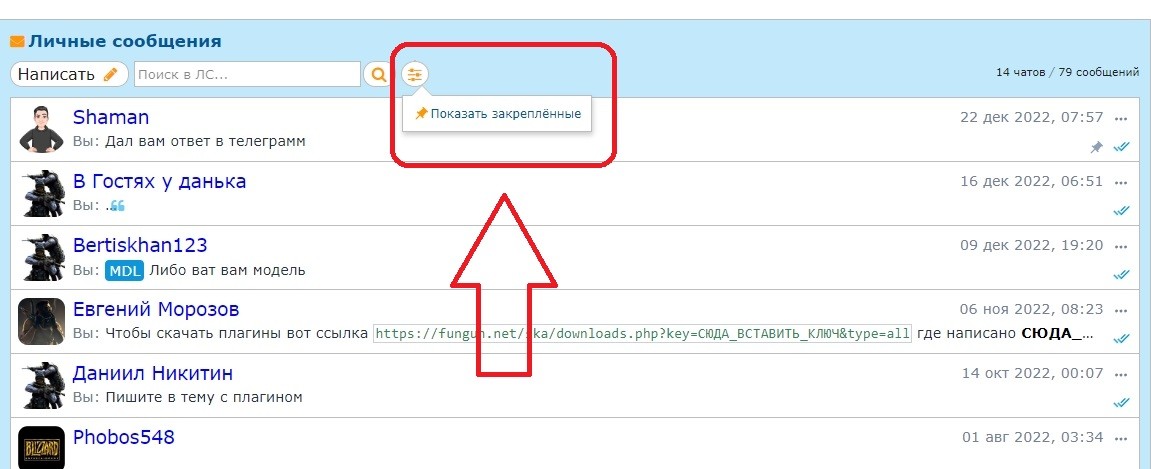Click the orange search magnifier button
This screenshot has height=469, width=1151.
point(379,74)
